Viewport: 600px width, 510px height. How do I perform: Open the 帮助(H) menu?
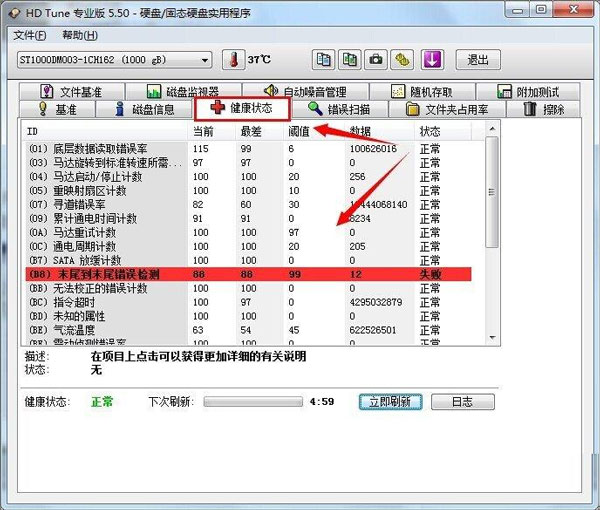click(x=80, y=36)
